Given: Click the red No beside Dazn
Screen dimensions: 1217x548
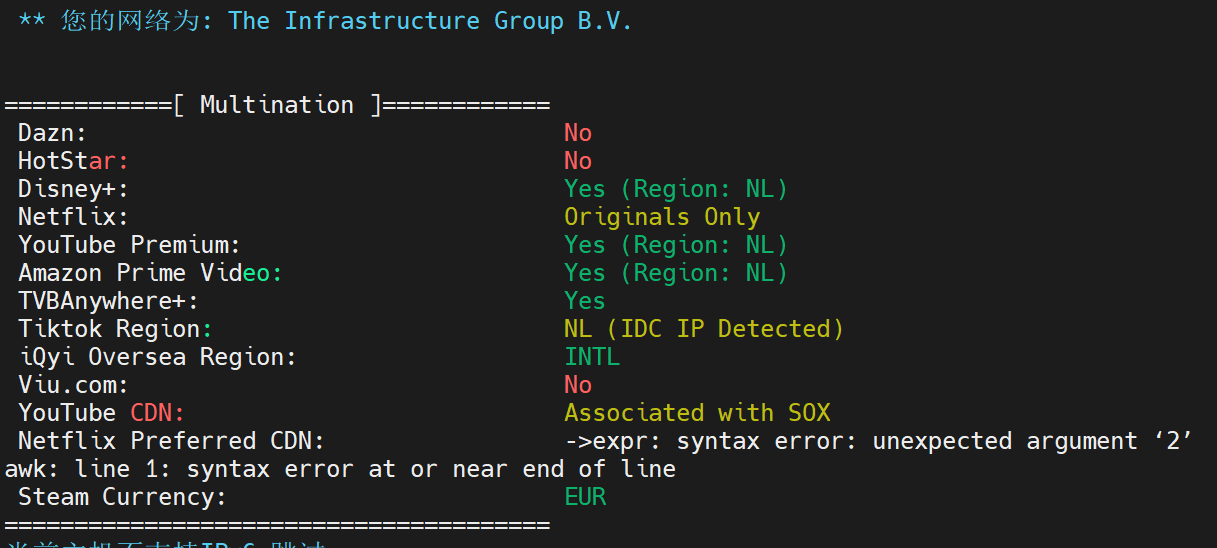Looking at the screenshot, I should coord(578,133).
